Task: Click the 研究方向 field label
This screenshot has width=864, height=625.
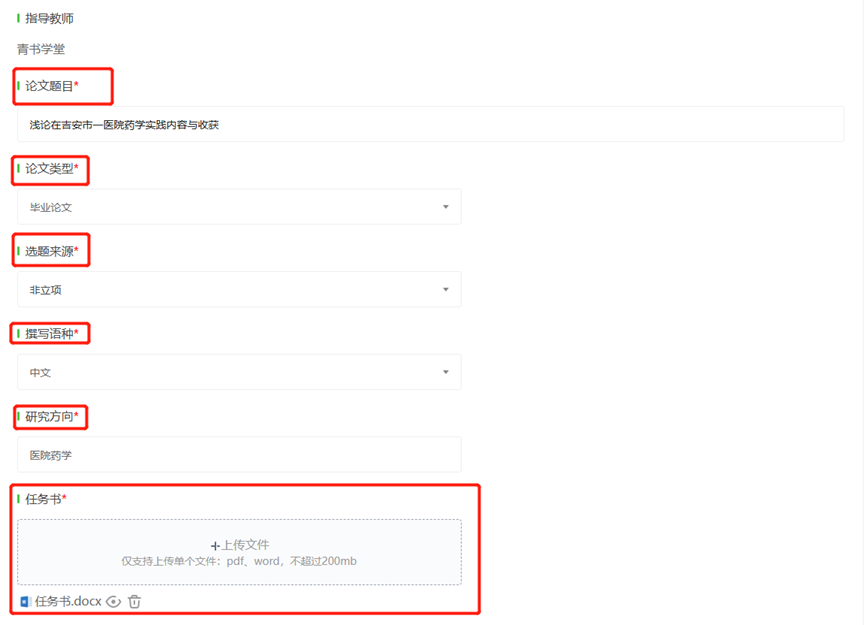Action: tap(49, 416)
